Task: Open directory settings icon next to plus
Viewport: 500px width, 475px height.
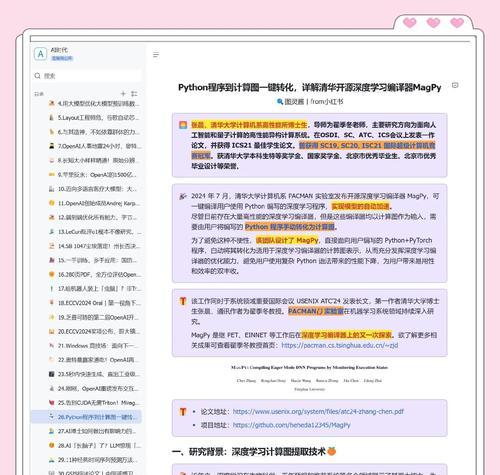Action: pos(134,94)
